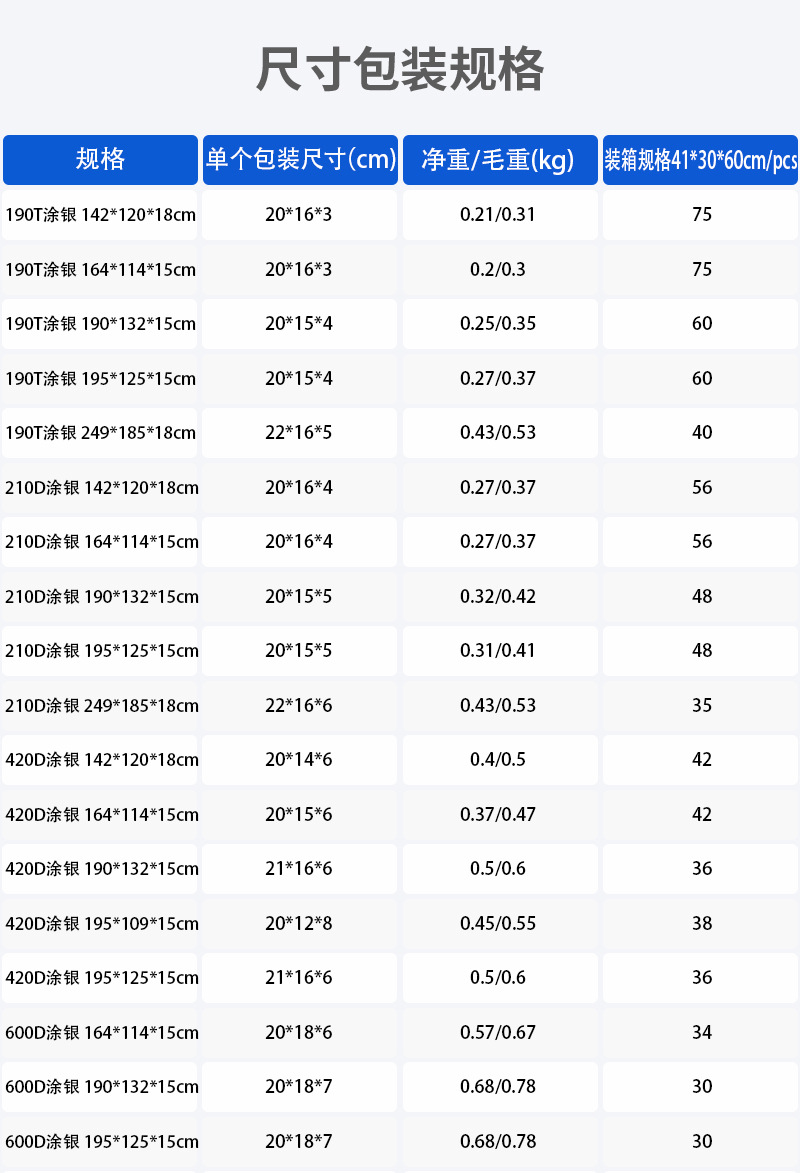Click the 190T涂银 249*185*18cm spec cell
The height and width of the screenshot is (1173, 800).
point(100,433)
